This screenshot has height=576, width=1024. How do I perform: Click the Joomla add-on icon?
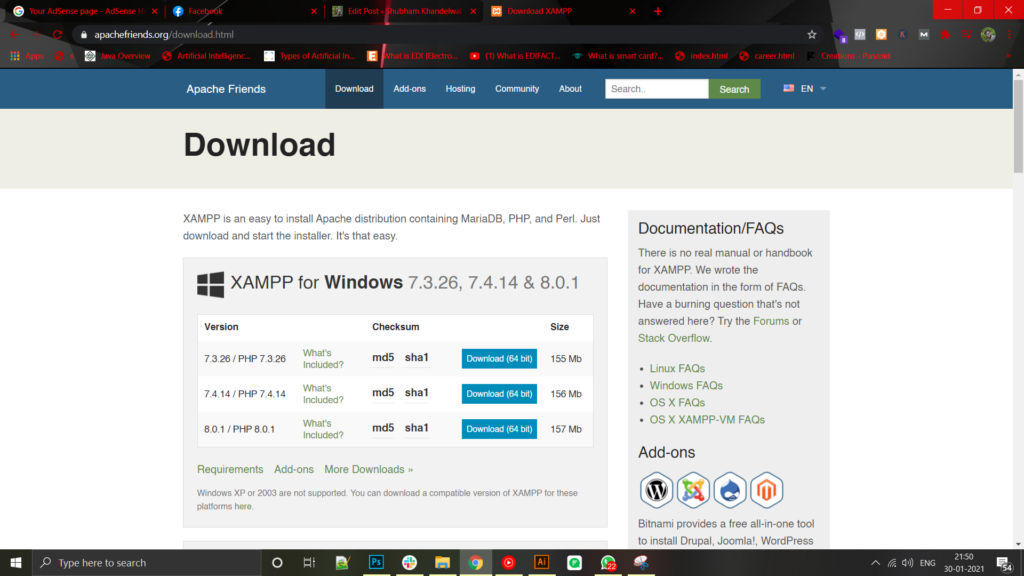693,490
